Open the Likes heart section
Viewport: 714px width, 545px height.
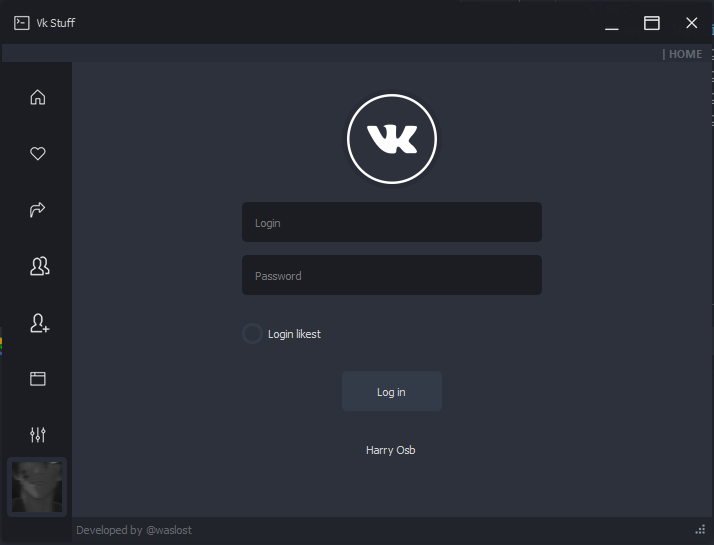[x=38, y=153]
